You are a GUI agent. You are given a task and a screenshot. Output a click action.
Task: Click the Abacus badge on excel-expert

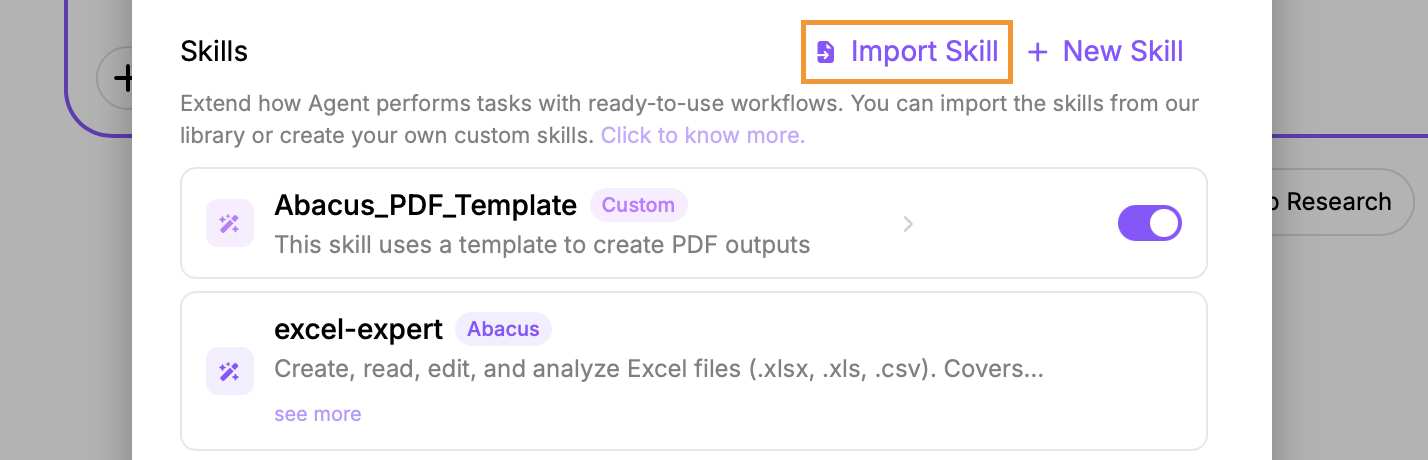503,329
